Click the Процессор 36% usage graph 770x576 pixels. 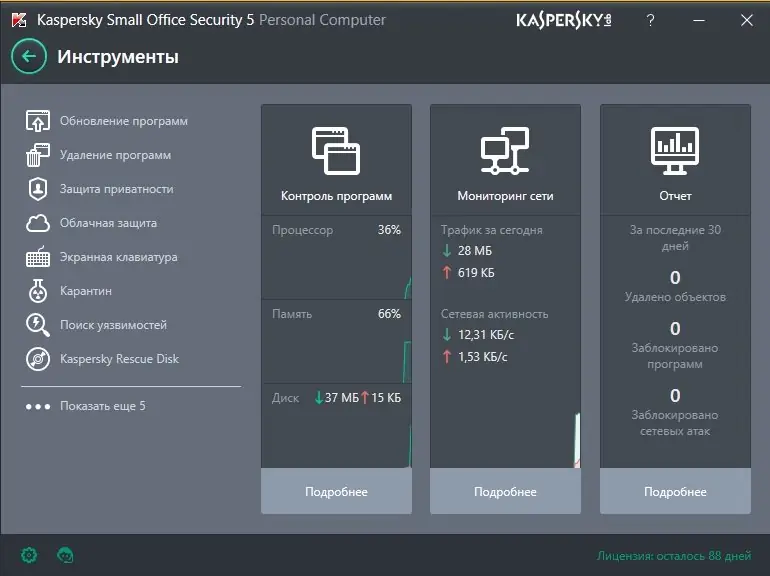[336, 269]
